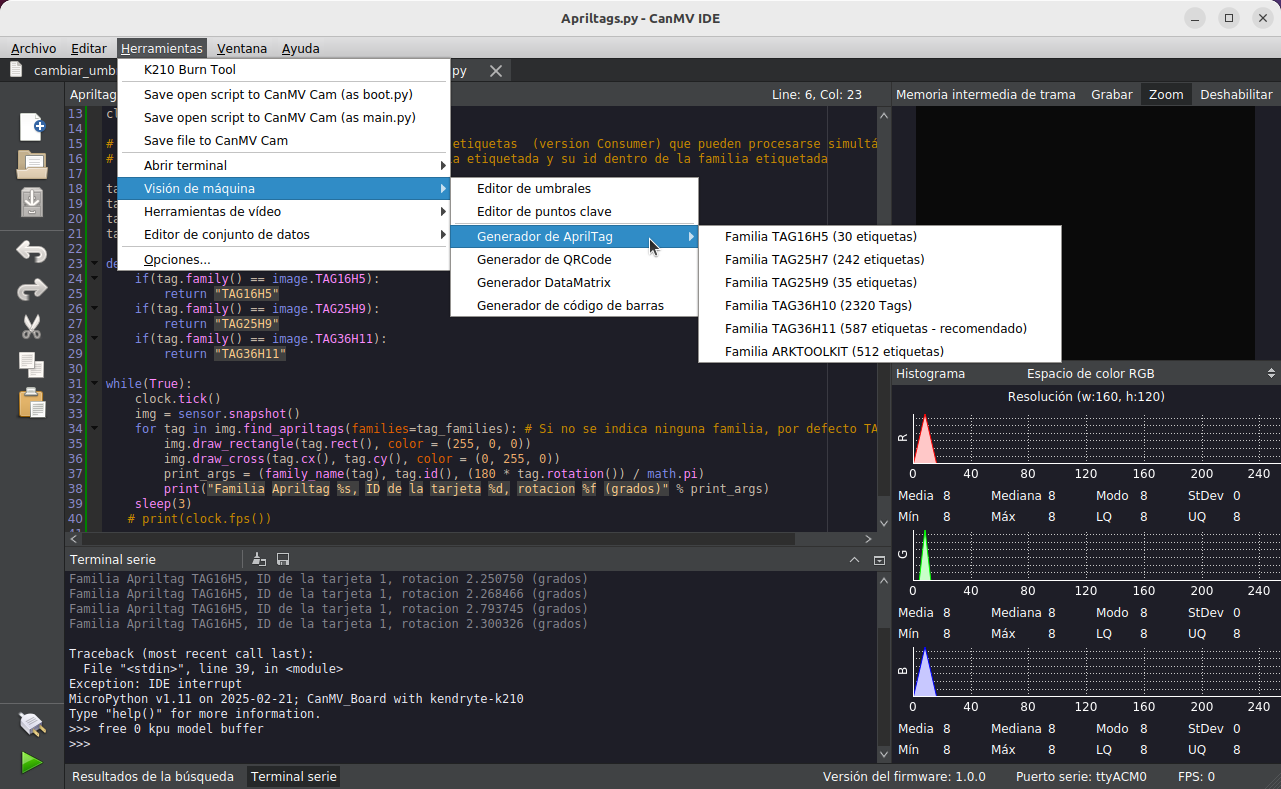The image size is (1281, 789).
Task: Save serial terminal output with the disk icon
Action: [x=283, y=559]
